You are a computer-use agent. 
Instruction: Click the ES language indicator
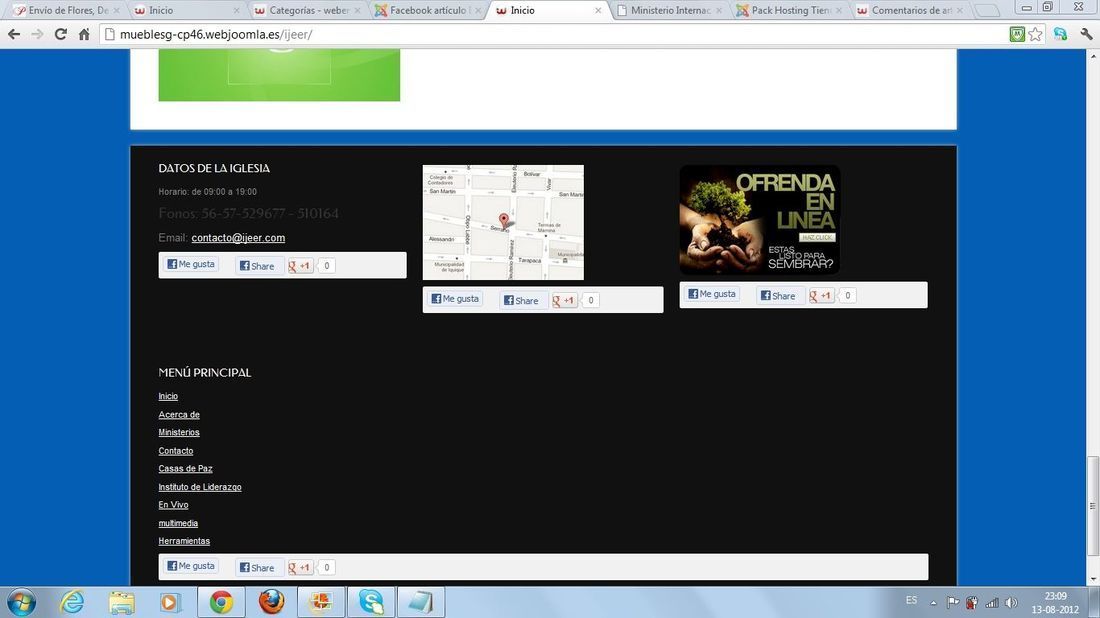click(x=911, y=600)
